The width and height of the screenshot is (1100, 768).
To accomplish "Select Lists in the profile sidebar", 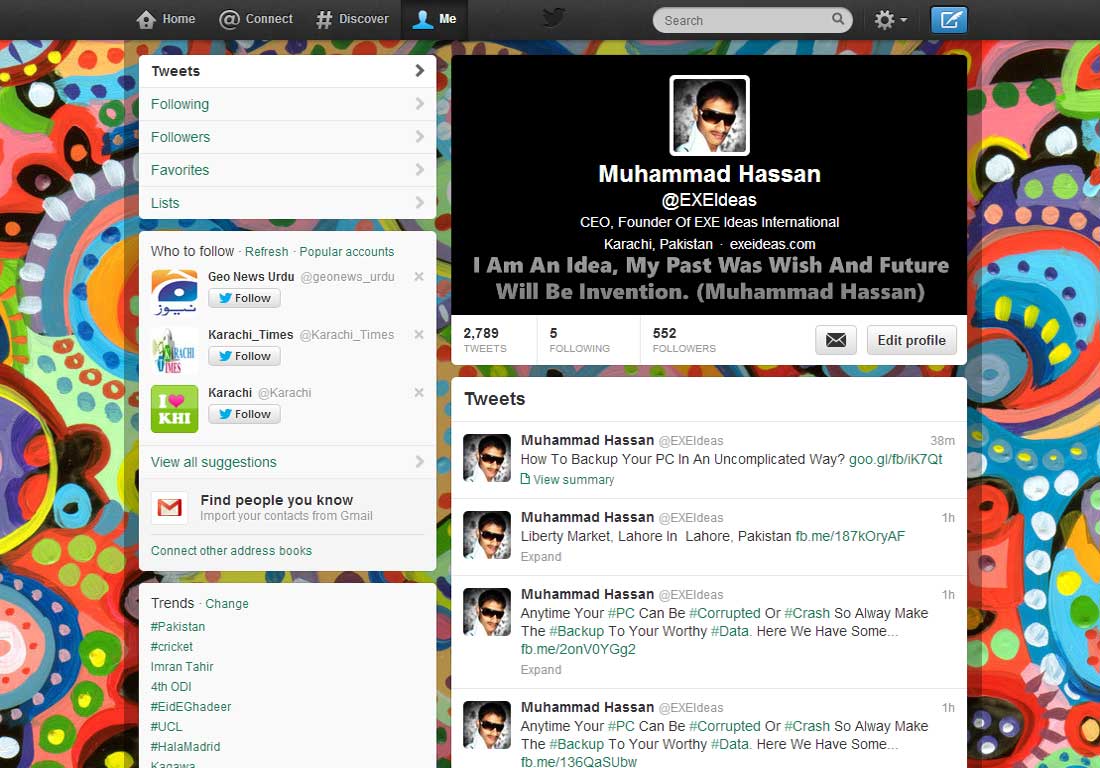I will tap(288, 203).
